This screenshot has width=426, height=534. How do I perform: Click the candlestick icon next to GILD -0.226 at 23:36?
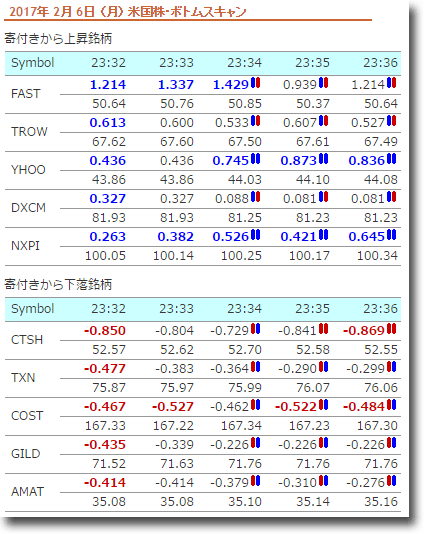[x=392, y=443]
